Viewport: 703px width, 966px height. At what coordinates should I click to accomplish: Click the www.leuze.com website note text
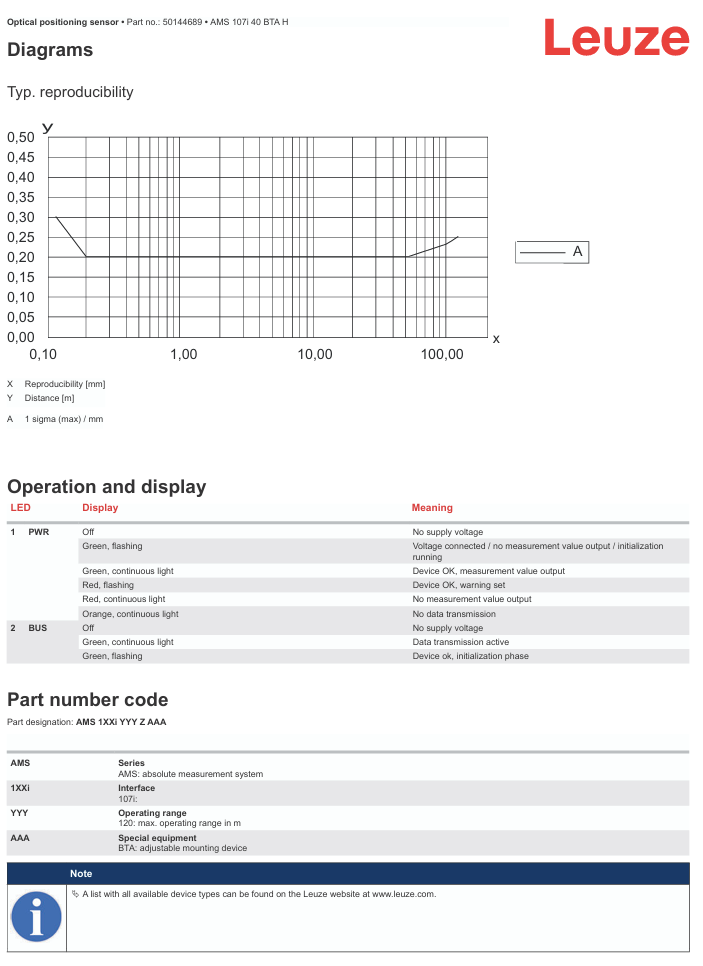tap(259, 894)
